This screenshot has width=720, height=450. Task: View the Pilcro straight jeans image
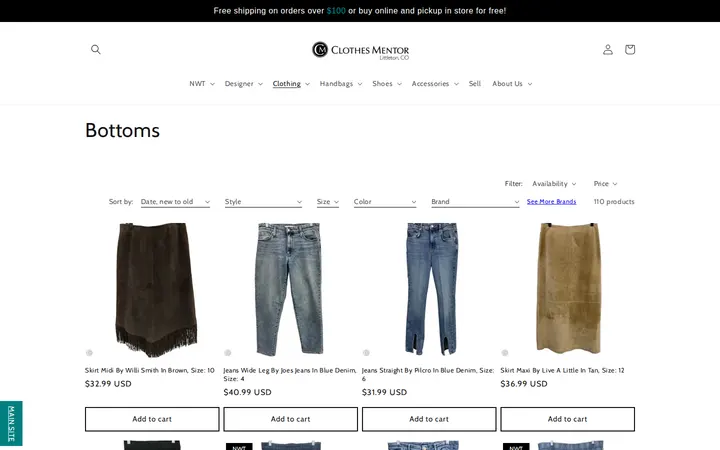tap(431, 289)
